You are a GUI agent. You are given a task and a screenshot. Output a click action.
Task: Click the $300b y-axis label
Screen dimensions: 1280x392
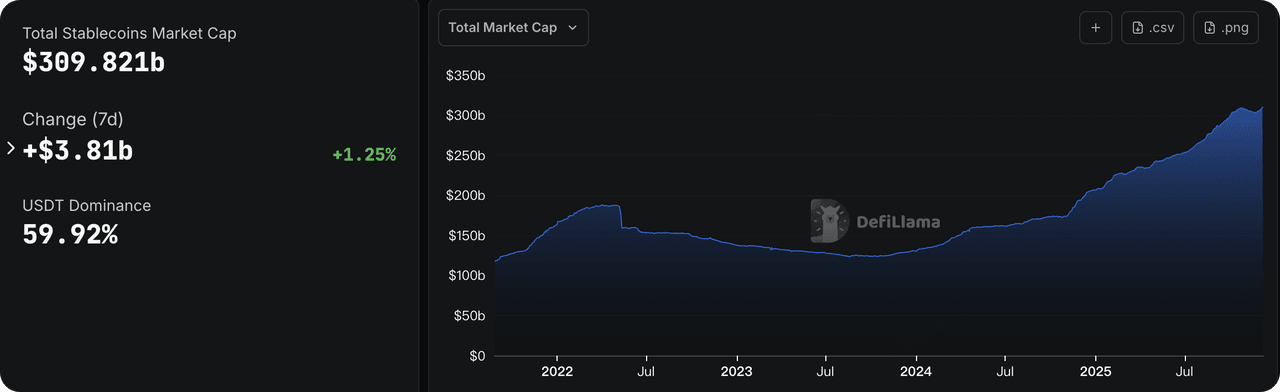465,116
